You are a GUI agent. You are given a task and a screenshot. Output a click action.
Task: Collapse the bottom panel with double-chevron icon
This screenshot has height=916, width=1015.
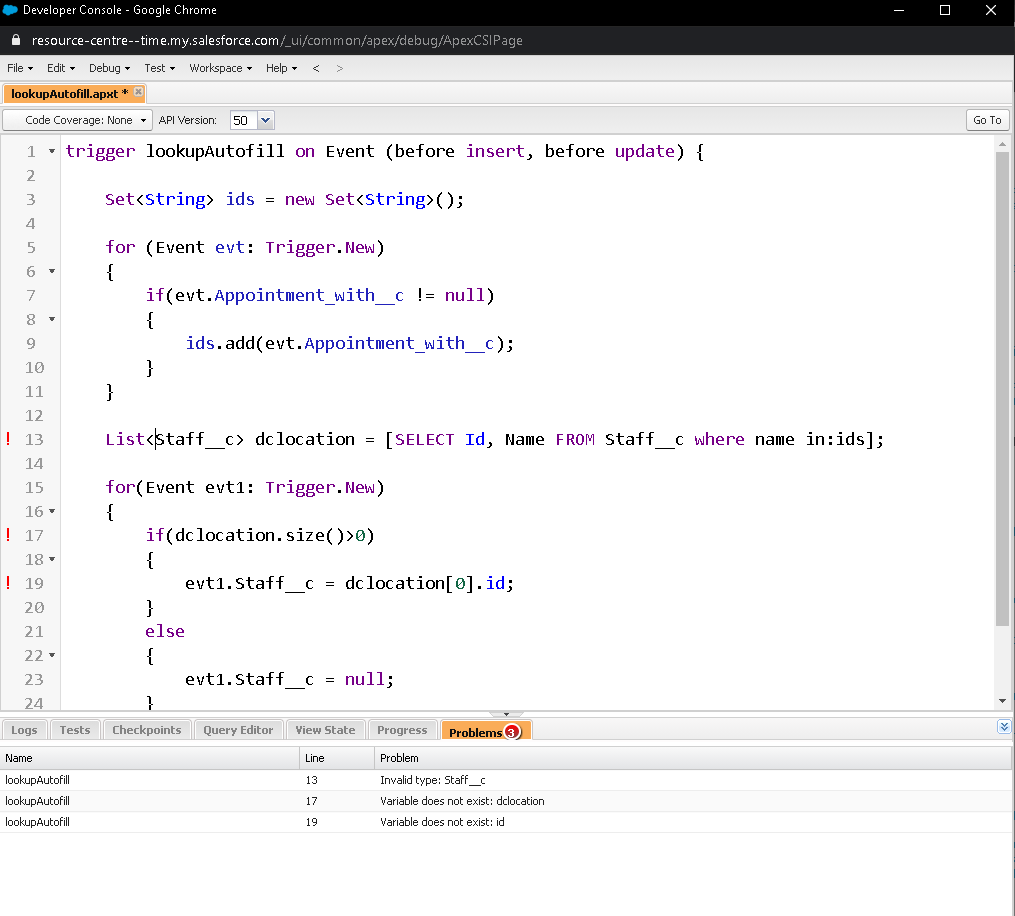coord(1004,727)
